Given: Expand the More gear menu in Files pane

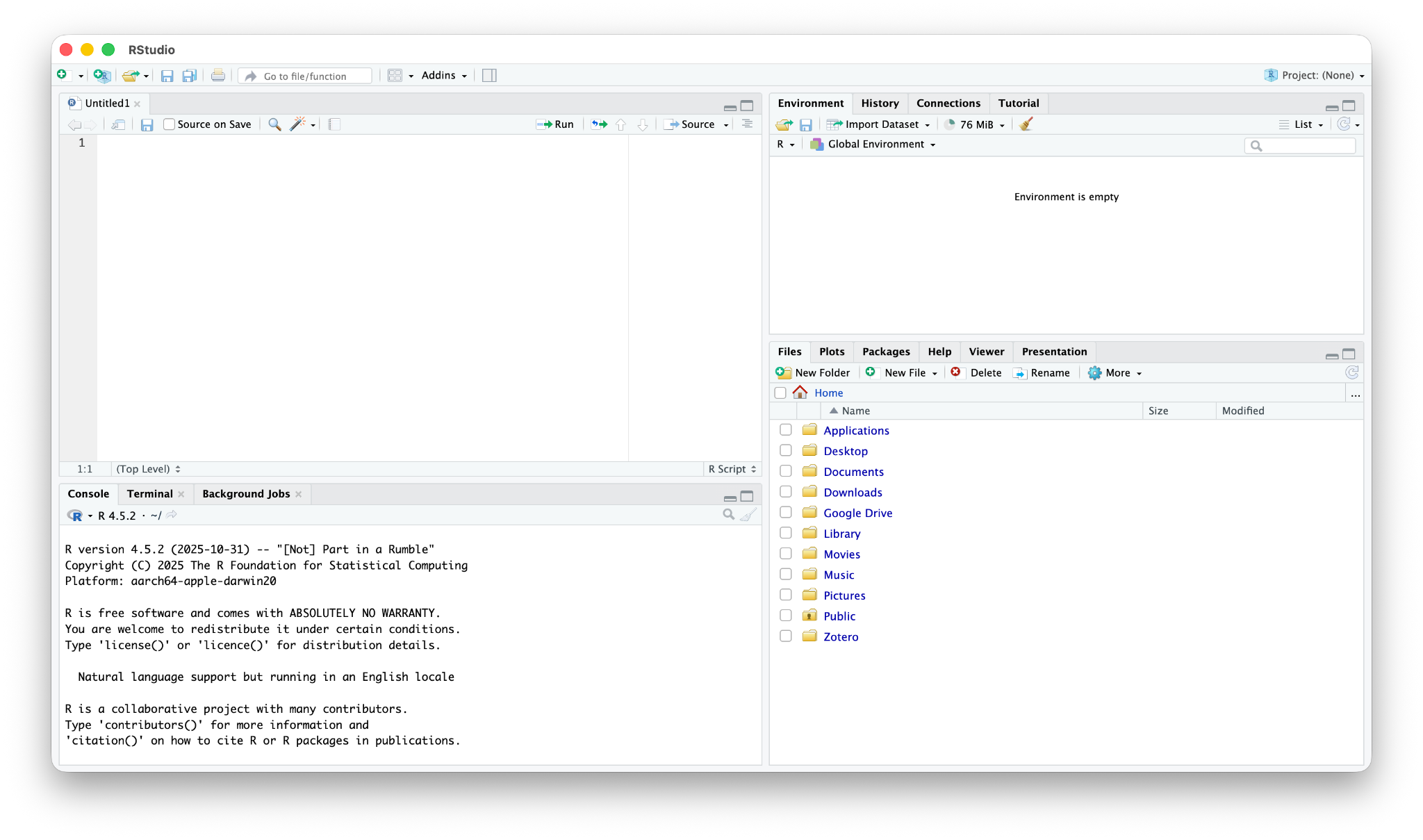Looking at the screenshot, I should coord(1114,372).
